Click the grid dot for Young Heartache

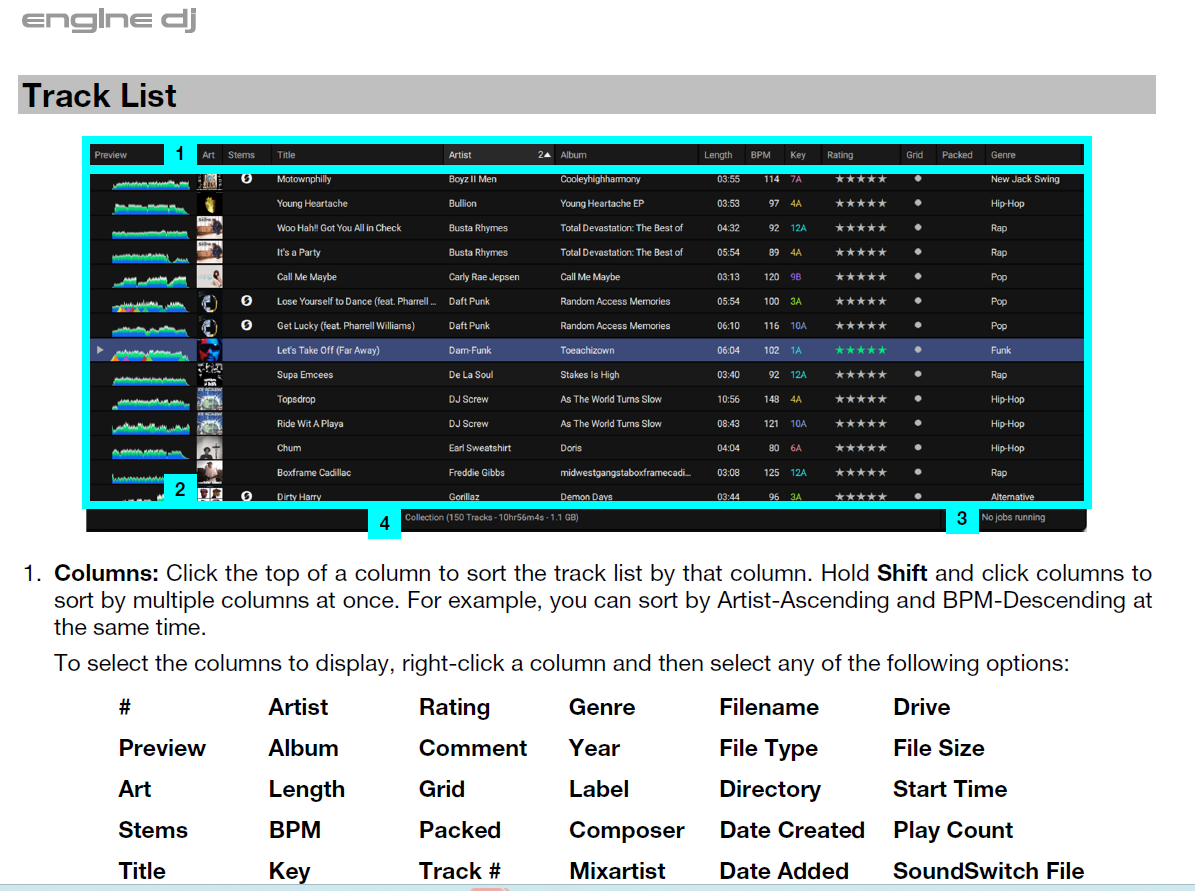[x=918, y=203]
